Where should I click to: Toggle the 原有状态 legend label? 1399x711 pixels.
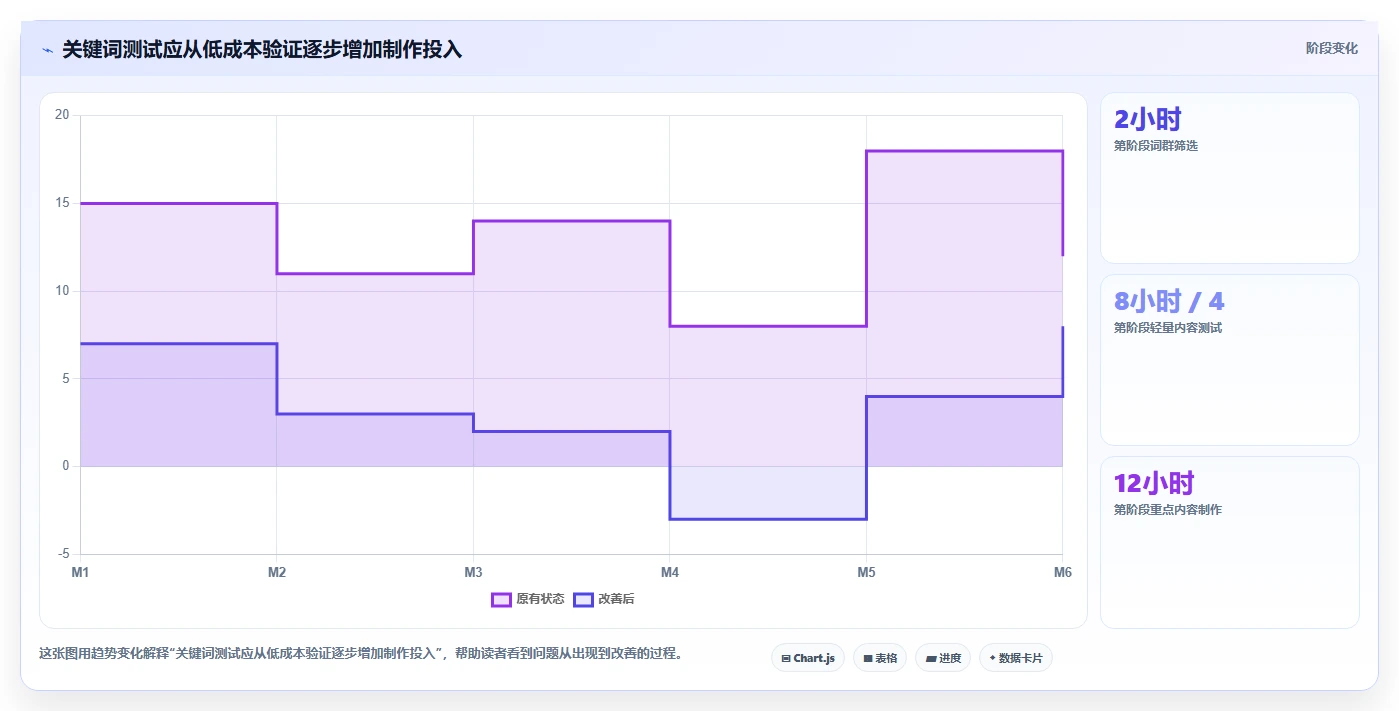pos(540,599)
